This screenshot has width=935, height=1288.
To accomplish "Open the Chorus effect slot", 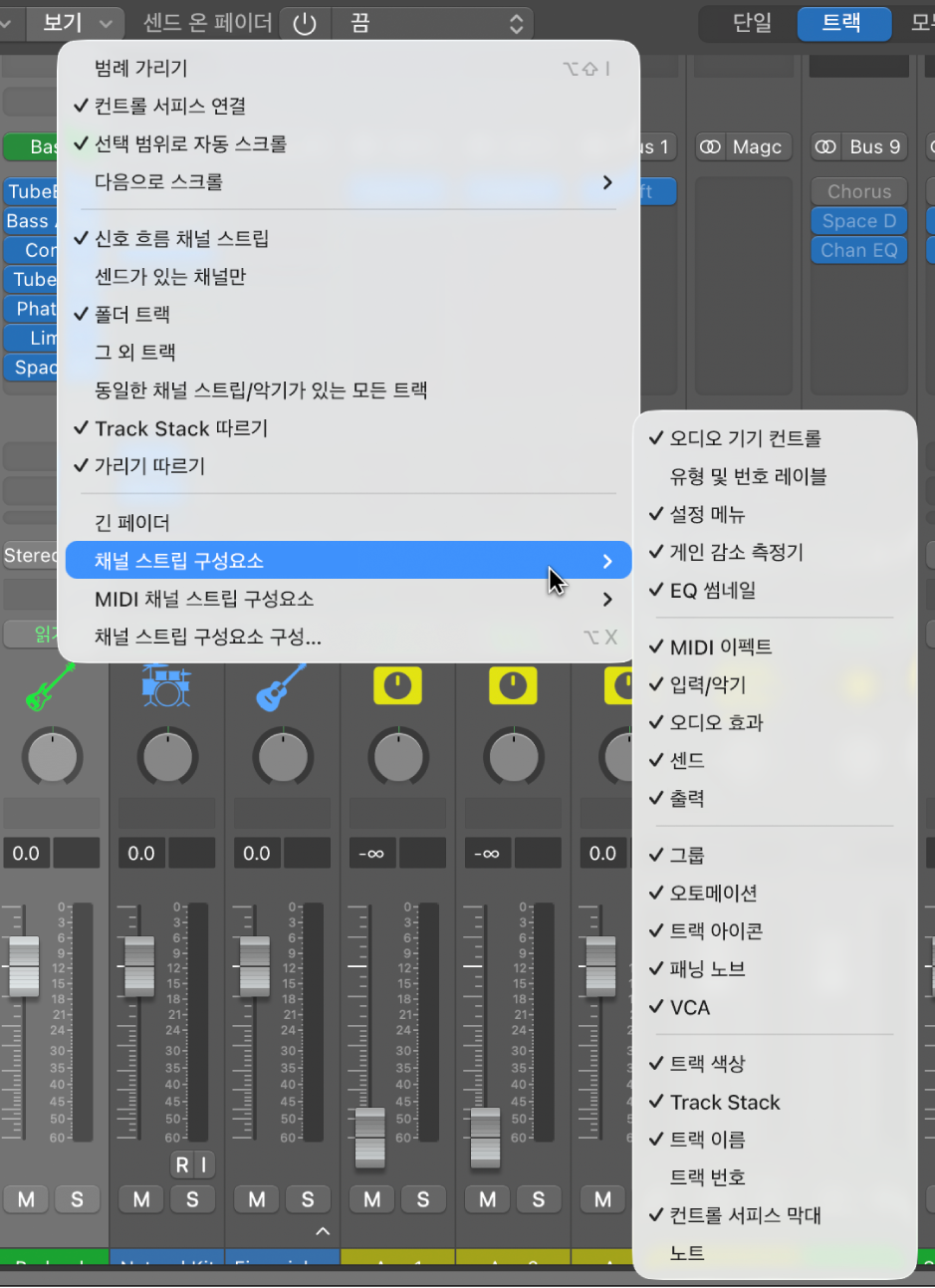I will pos(859,191).
